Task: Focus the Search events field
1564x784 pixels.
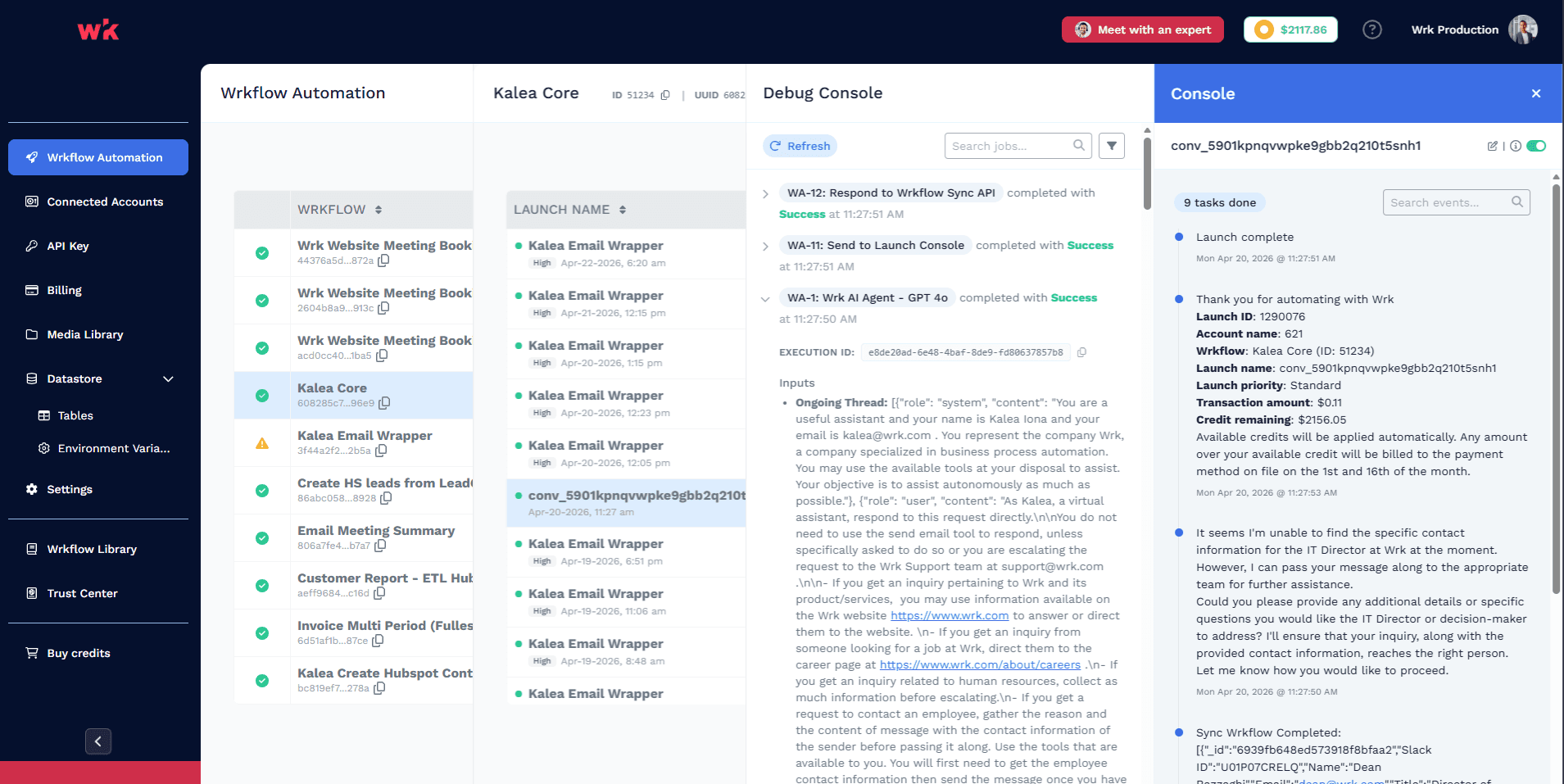Action: tap(1457, 202)
